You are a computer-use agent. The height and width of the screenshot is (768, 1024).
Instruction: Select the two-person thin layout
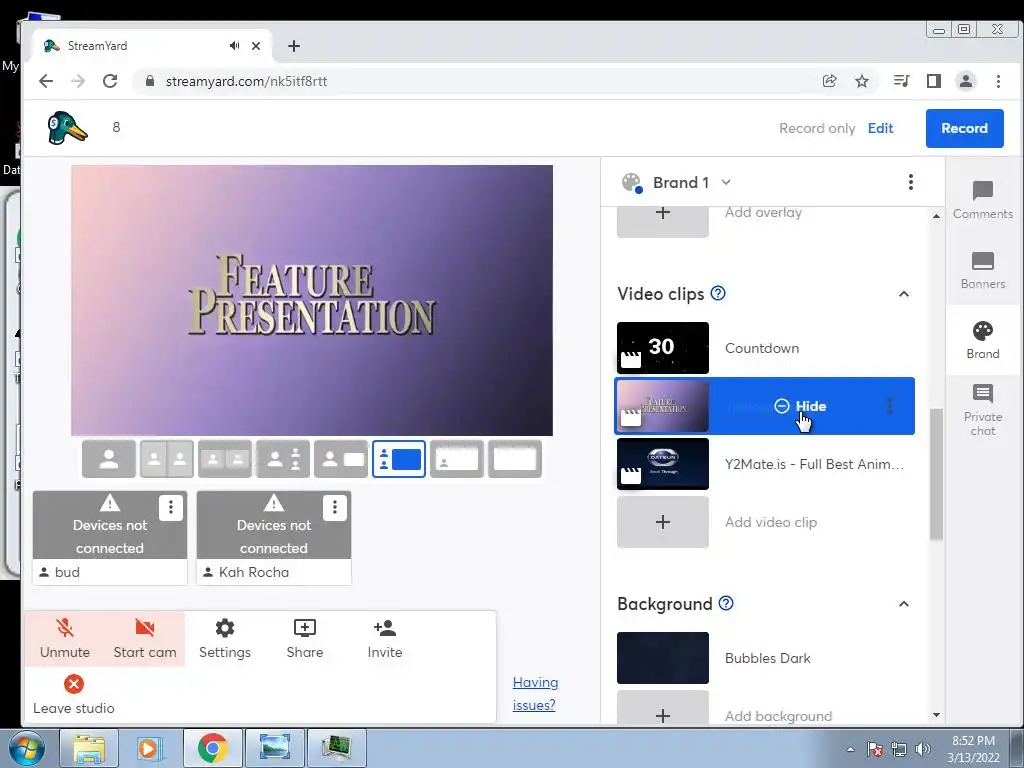[x=167, y=459]
